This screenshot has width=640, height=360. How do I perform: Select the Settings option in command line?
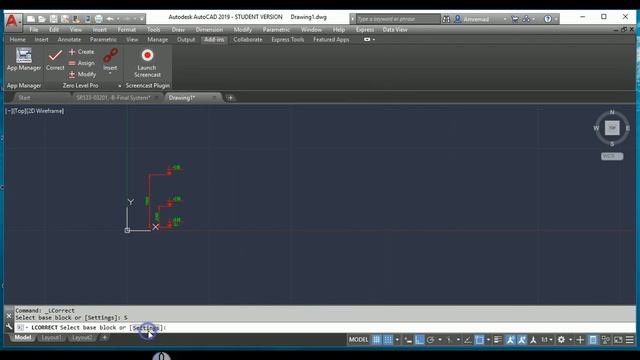click(146, 328)
